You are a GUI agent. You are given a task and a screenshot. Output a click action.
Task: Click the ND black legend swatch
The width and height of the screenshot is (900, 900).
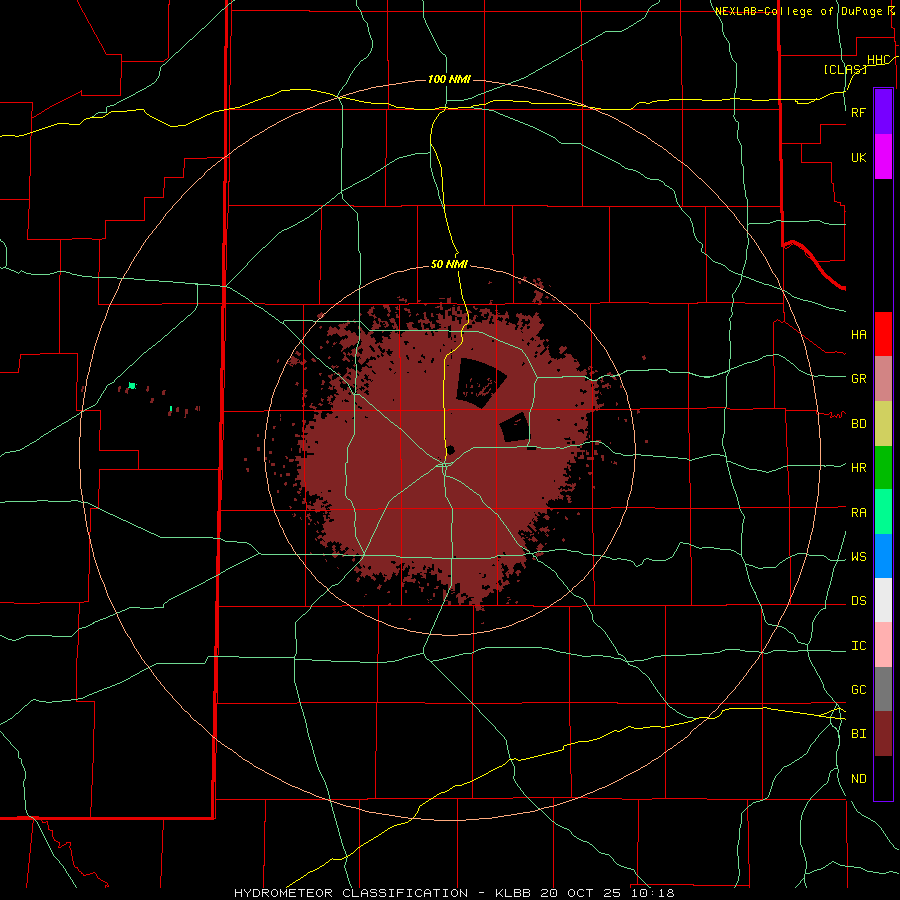(883, 778)
